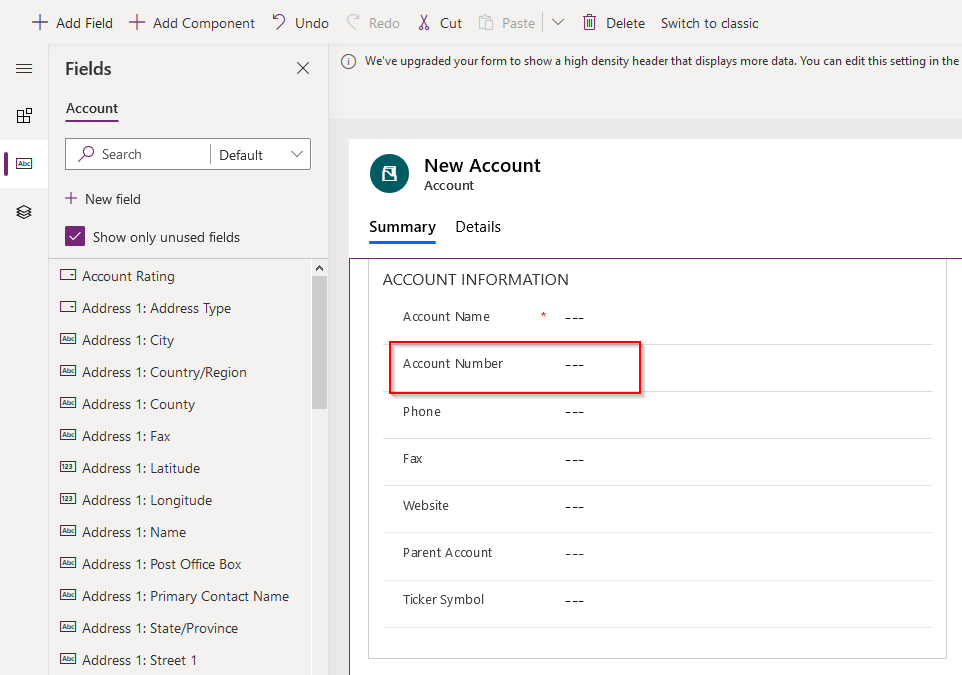Click inside the Search fields box
Image resolution: width=962 pixels, height=675 pixels.
pyautogui.click(x=140, y=154)
